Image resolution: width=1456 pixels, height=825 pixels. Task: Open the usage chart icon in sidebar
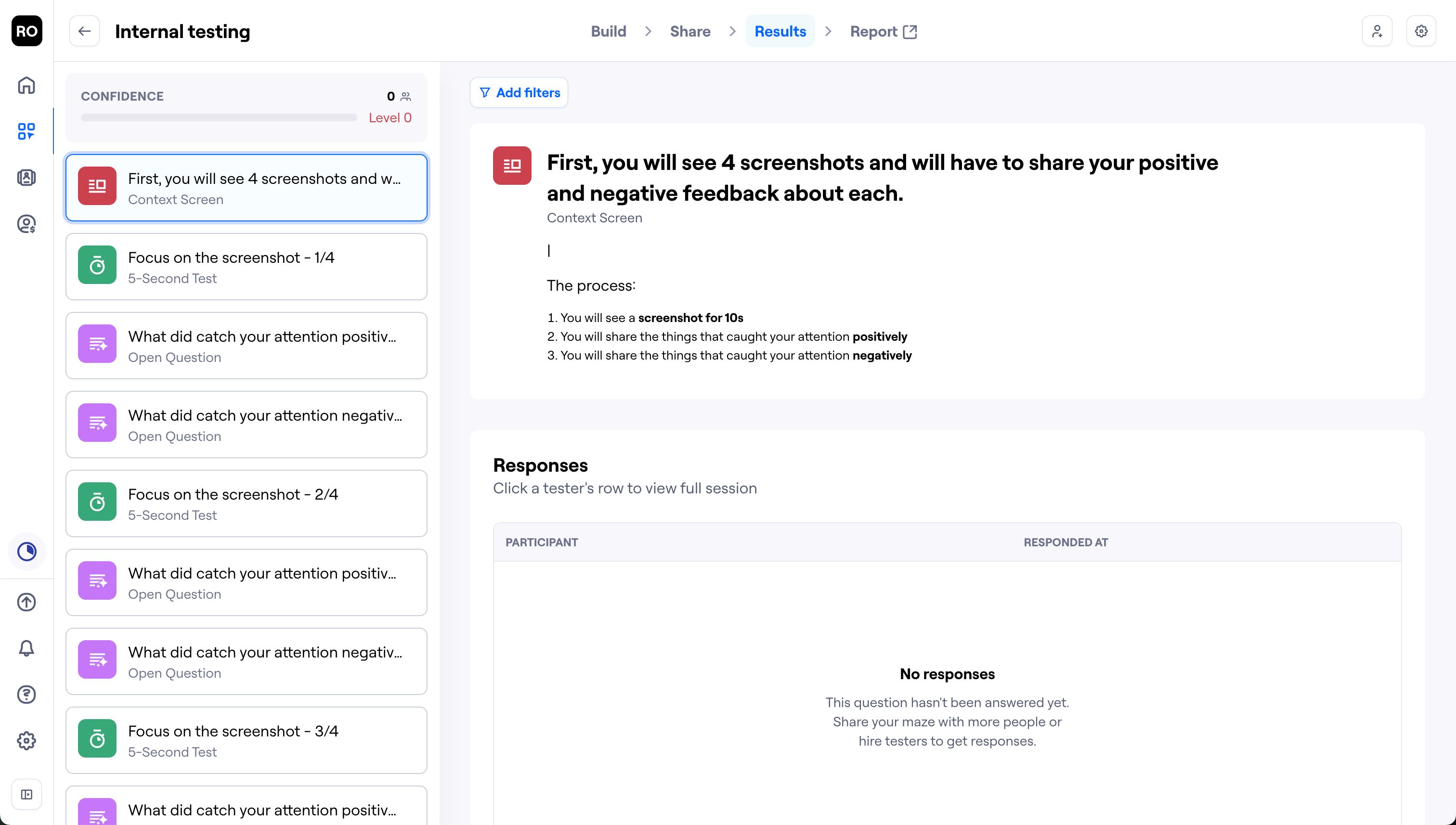pyautogui.click(x=26, y=551)
